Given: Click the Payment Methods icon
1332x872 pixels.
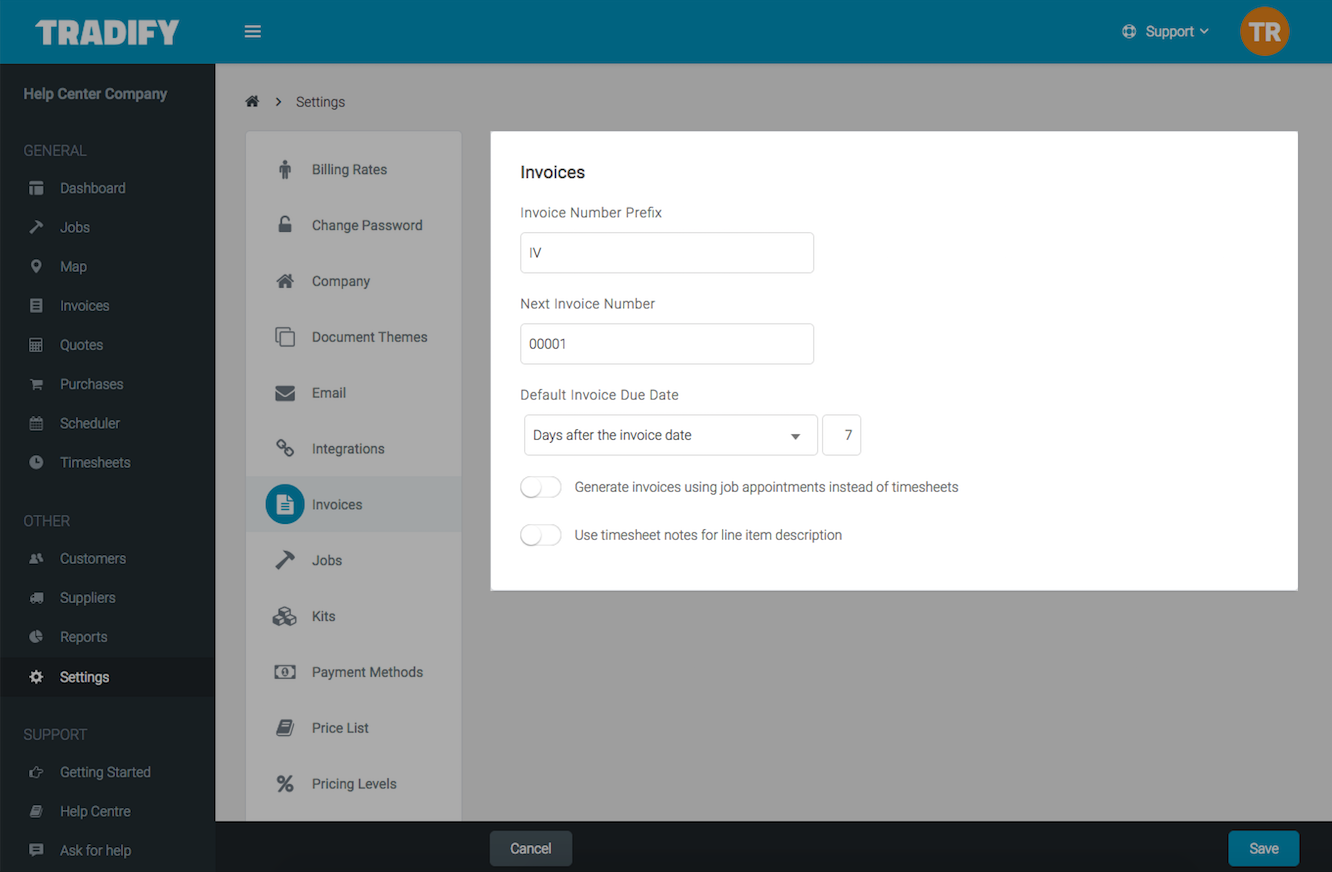Looking at the screenshot, I should click(x=285, y=671).
